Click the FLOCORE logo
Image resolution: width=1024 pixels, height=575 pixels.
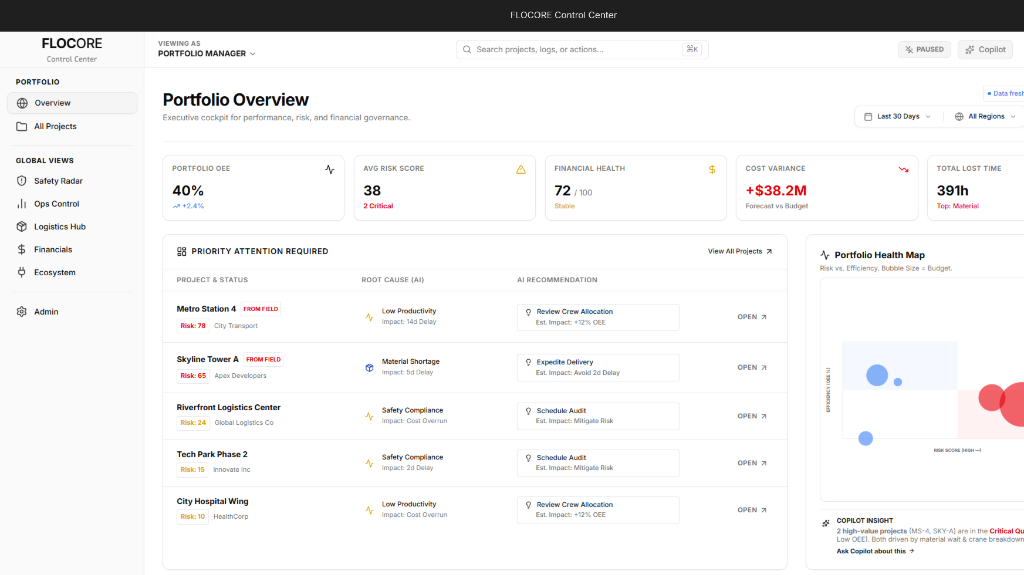click(72, 44)
